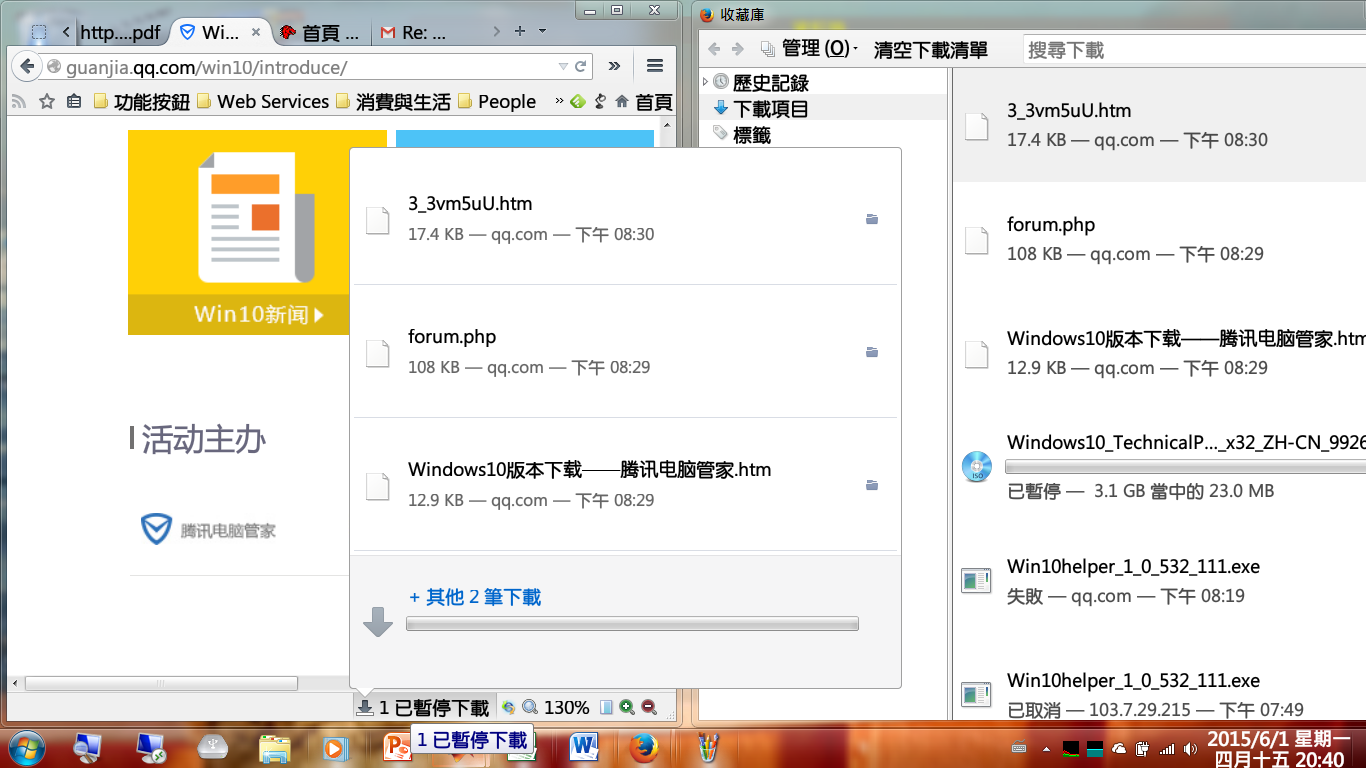The image size is (1366, 768).
Task: Open Firefox from the Windows taskbar
Action: click(644, 747)
